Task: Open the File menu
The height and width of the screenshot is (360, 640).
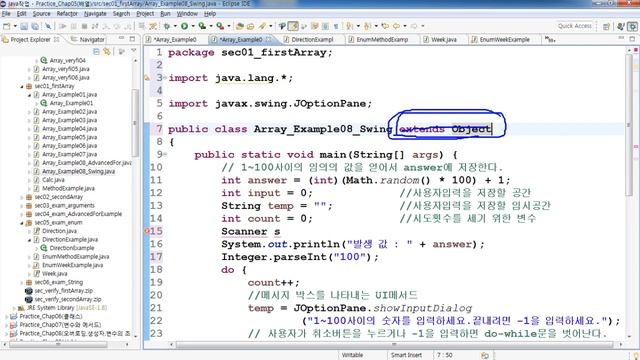Action: pyautogui.click(x=6, y=13)
